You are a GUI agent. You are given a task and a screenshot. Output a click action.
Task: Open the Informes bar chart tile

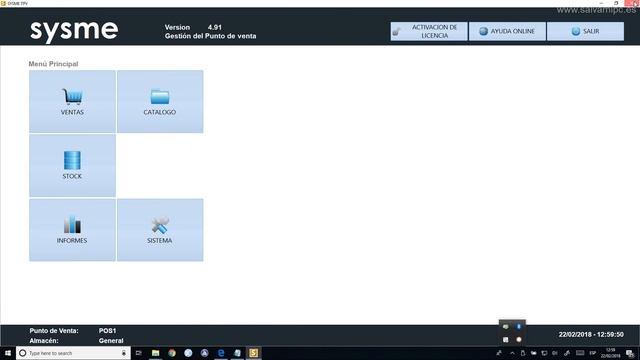point(72,230)
